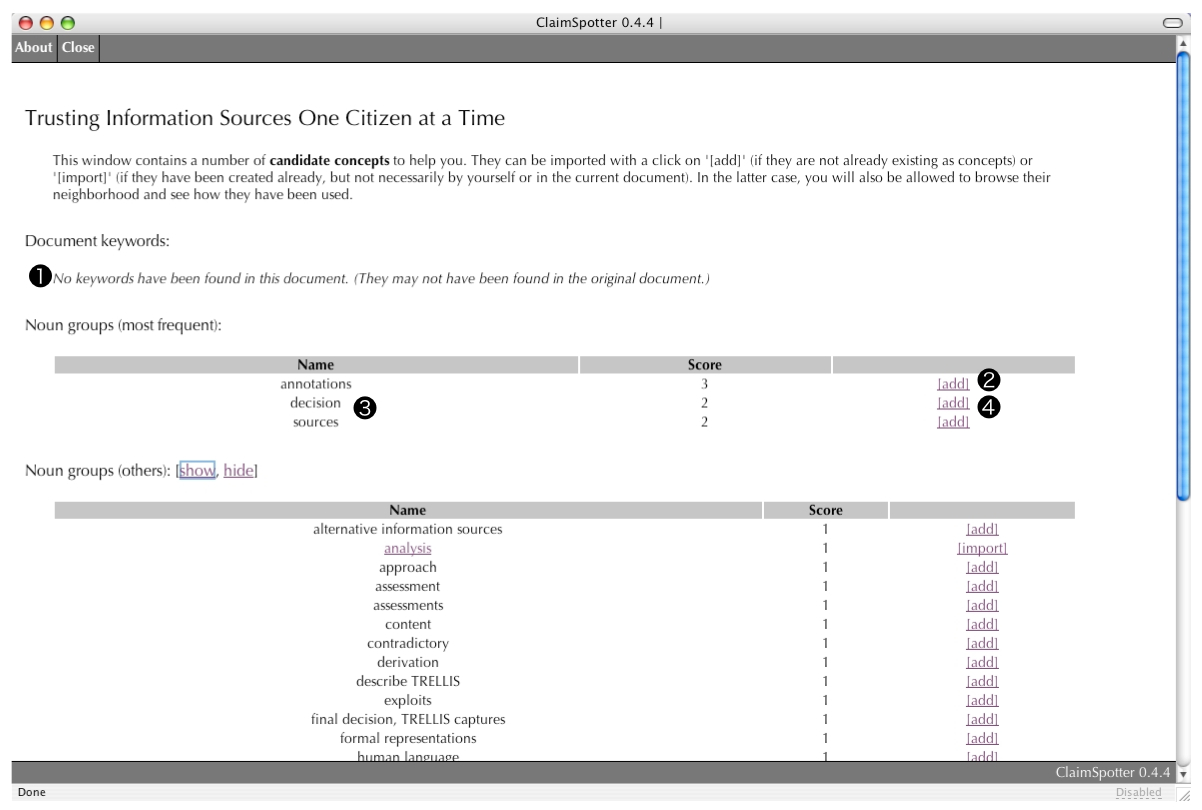
Task: Add the plural 'assessments' concept
Action: coord(982,606)
